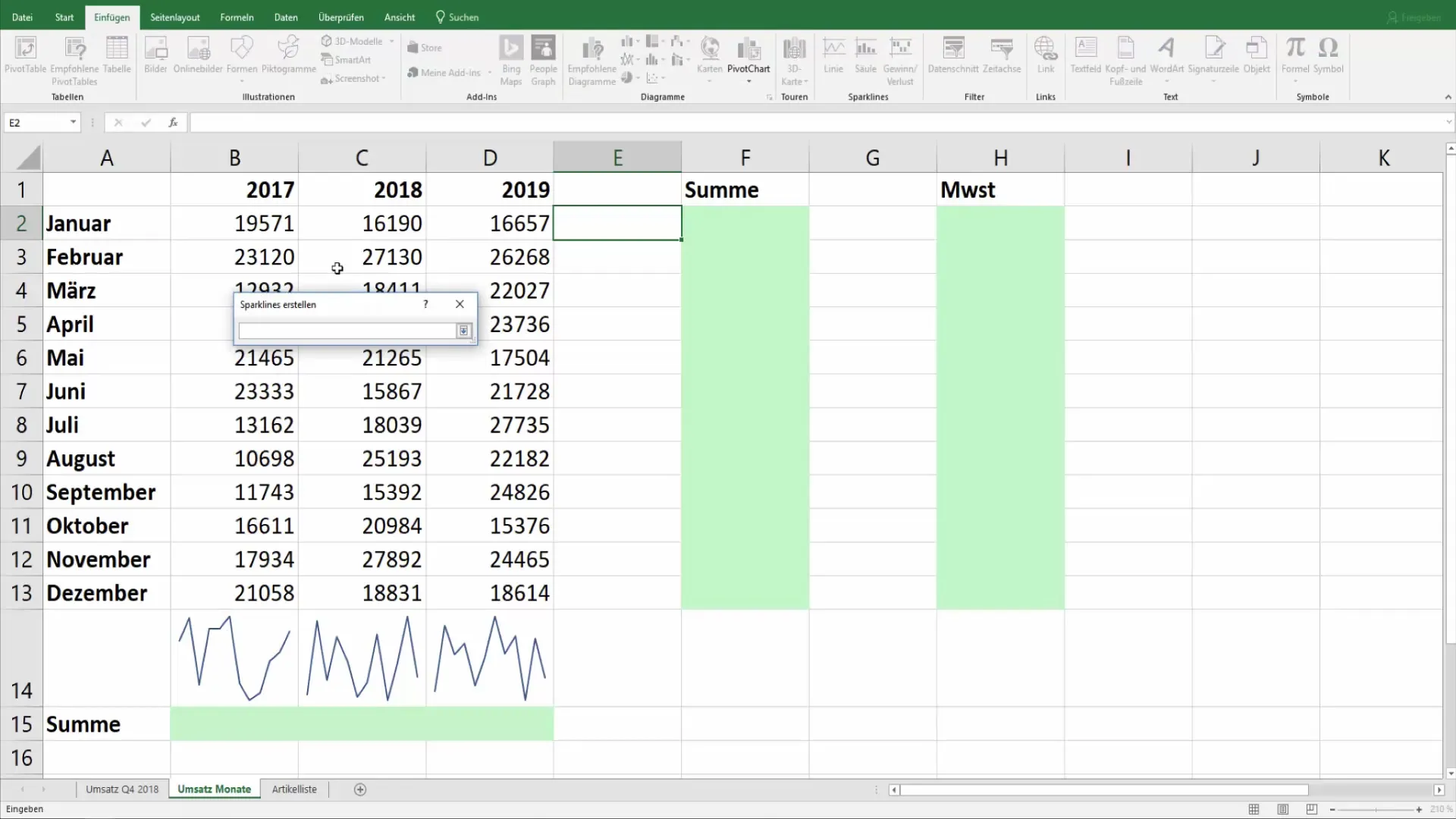Insert a Tabelle from the ribbon

pyautogui.click(x=117, y=55)
